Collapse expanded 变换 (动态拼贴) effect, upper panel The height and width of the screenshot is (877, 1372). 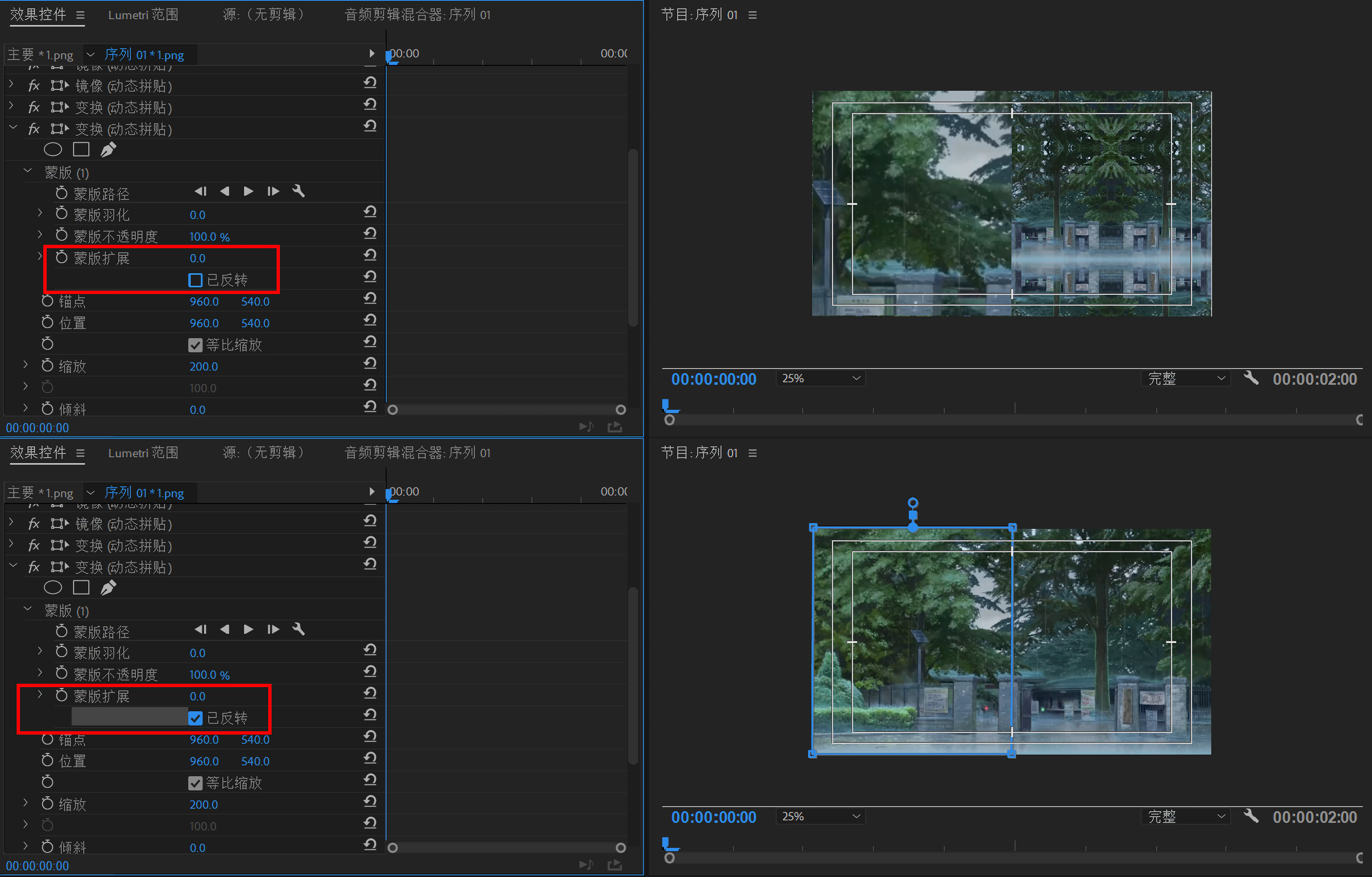tap(12, 127)
